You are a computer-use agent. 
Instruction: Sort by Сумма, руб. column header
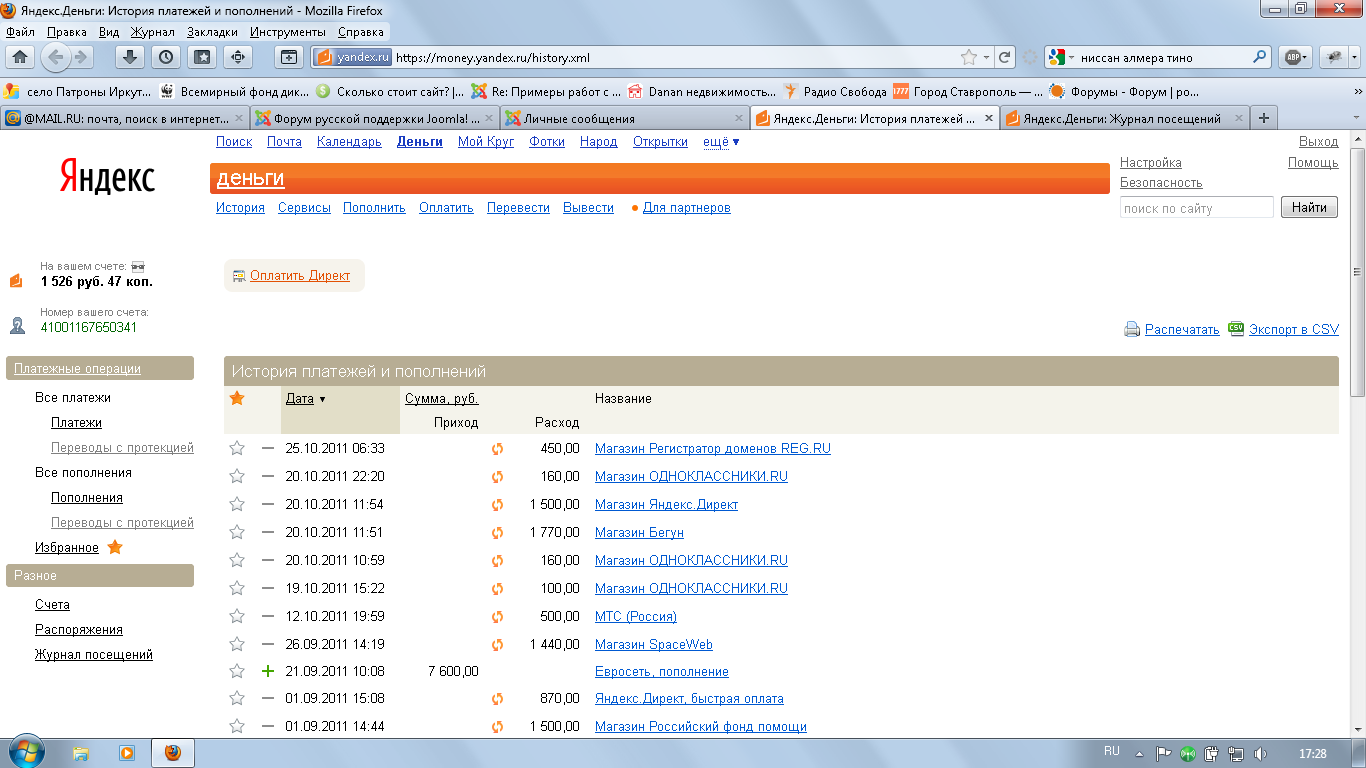(x=442, y=398)
